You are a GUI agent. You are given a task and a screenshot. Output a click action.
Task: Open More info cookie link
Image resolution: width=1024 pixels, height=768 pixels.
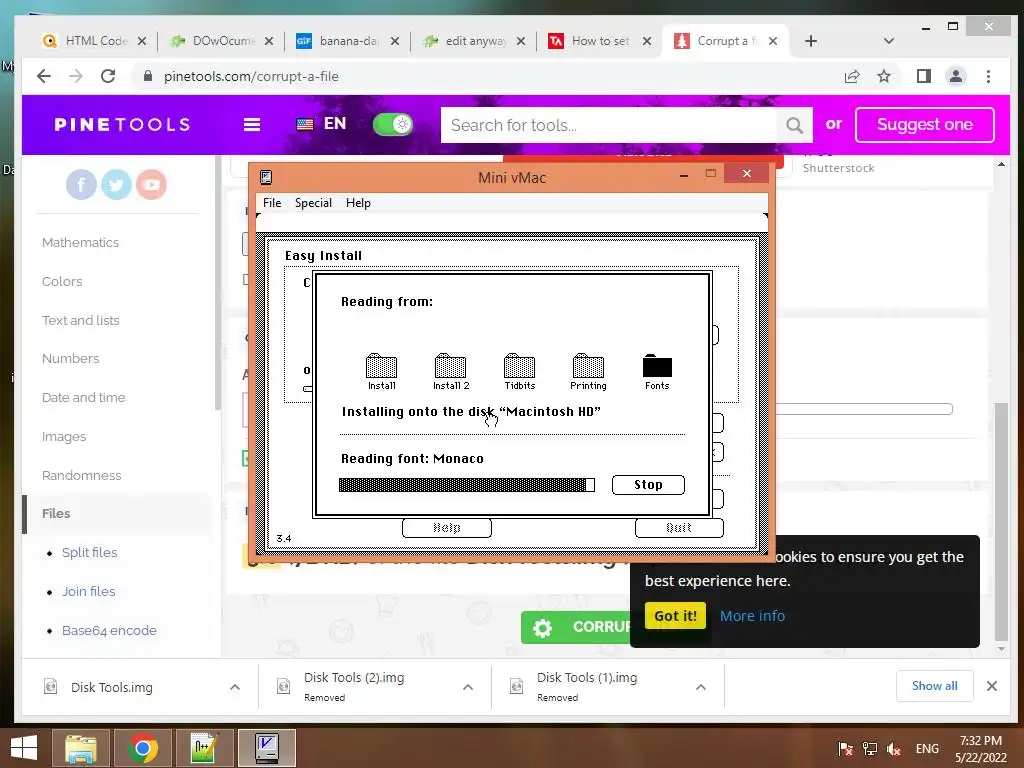[752, 616]
